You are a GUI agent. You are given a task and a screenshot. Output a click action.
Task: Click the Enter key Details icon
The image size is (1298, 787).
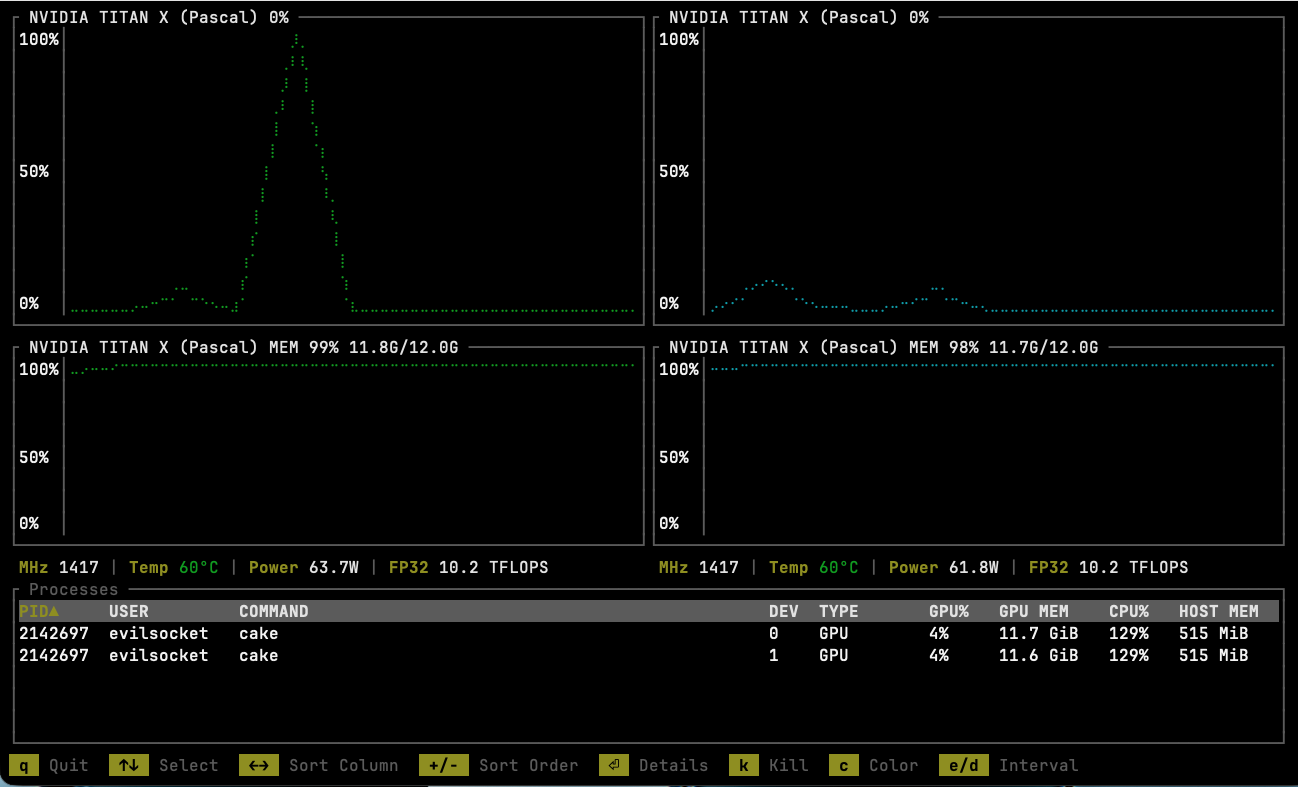613,765
